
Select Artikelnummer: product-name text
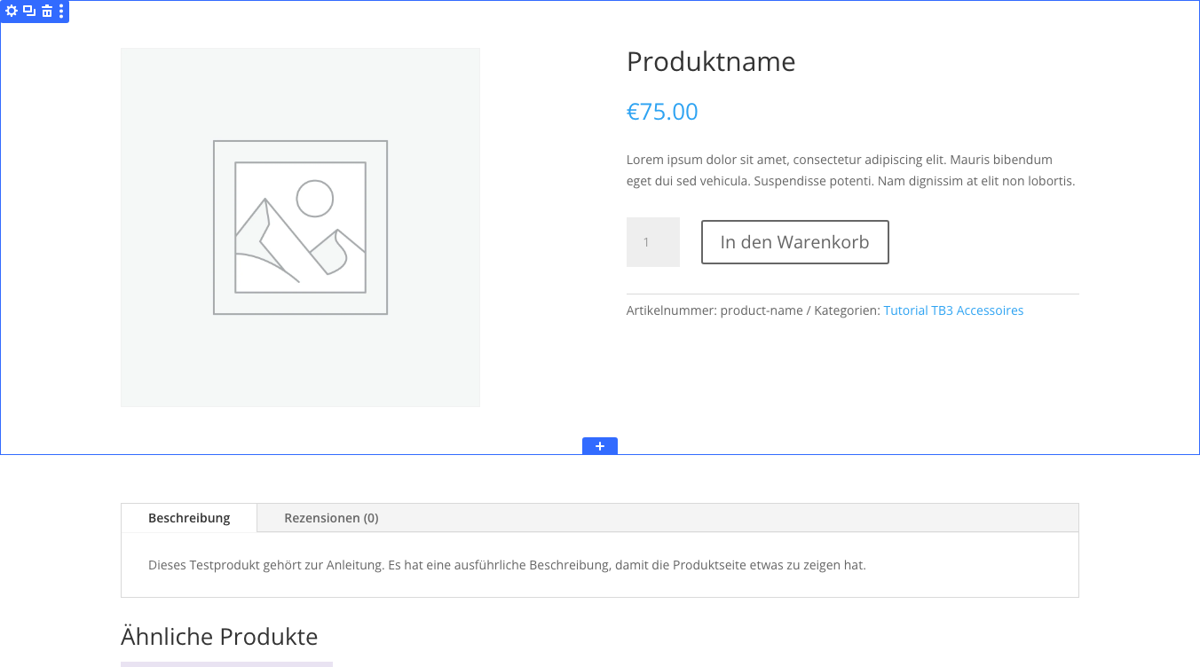pos(715,311)
